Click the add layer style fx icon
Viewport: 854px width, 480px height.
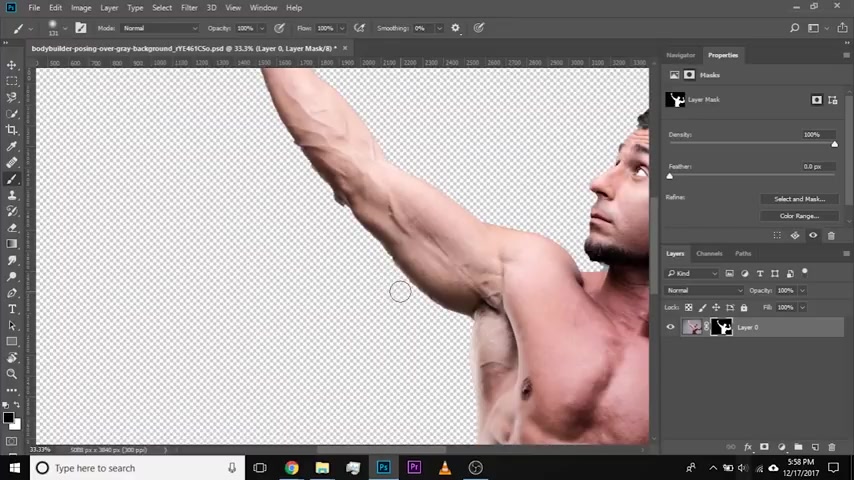point(748,447)
